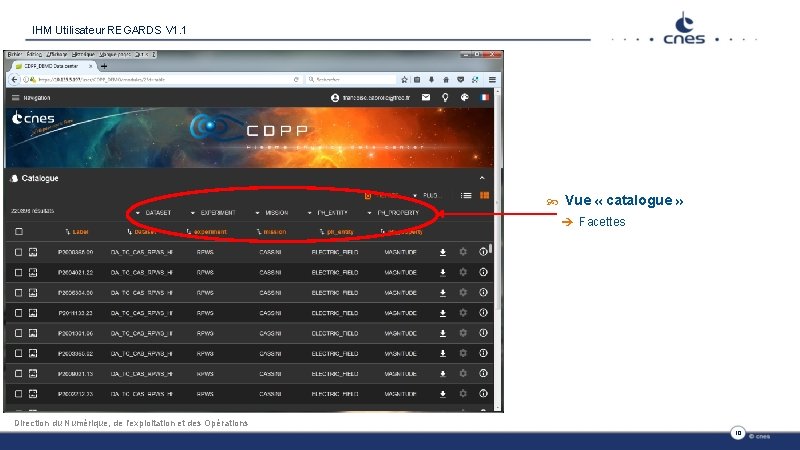Open the Pocket shield icon in toolbar
This screenshot has height=450, width=800.
pyautogui.click(x=460, y=80)
